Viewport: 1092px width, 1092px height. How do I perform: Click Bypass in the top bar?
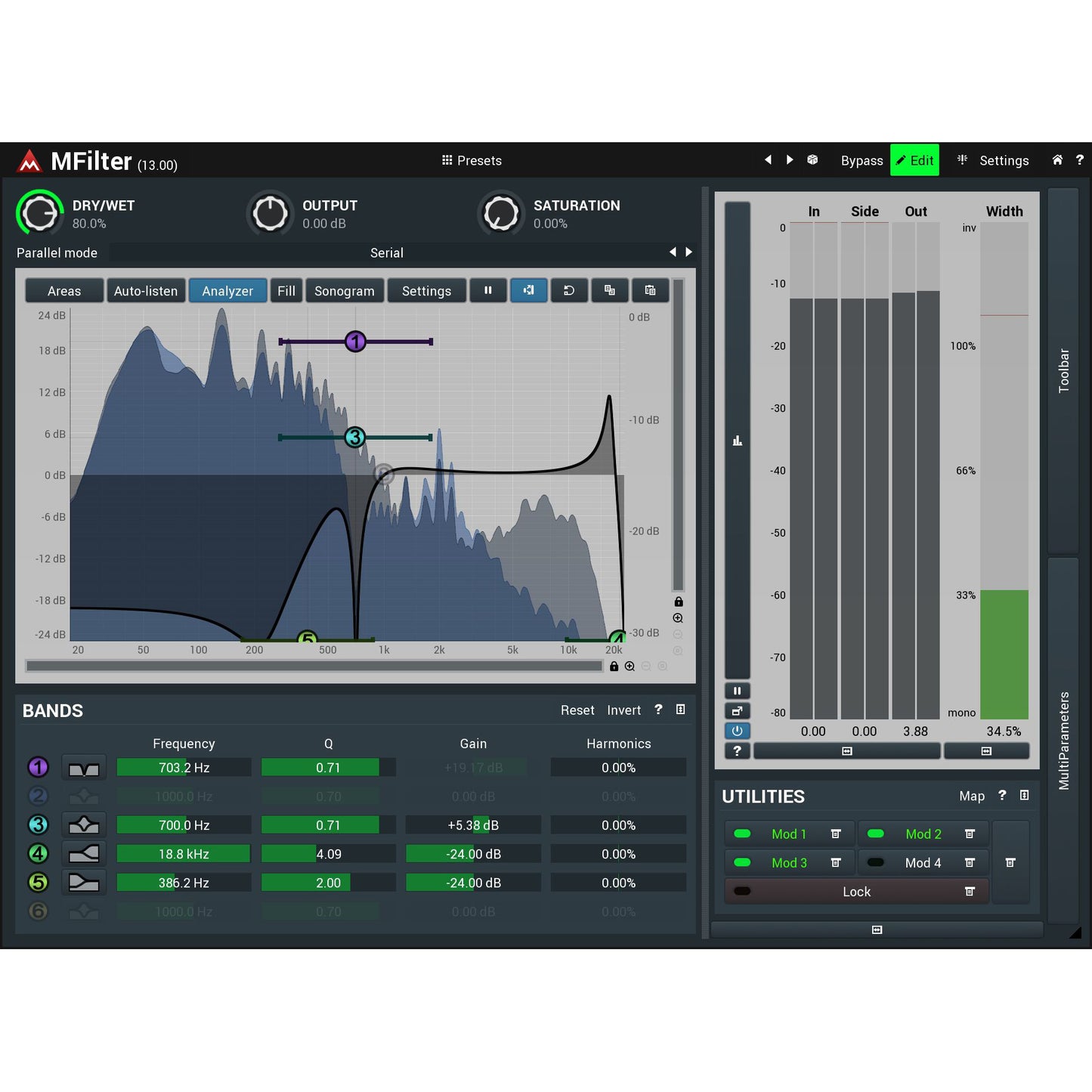862,160
